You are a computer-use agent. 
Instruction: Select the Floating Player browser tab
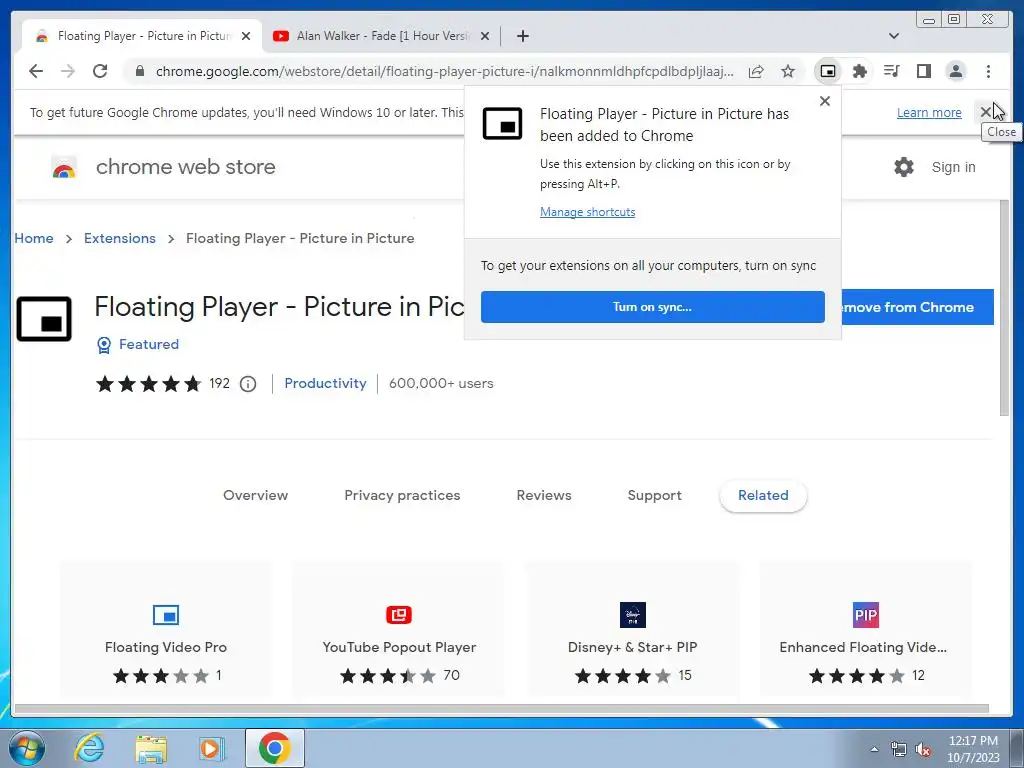point(142,36)
